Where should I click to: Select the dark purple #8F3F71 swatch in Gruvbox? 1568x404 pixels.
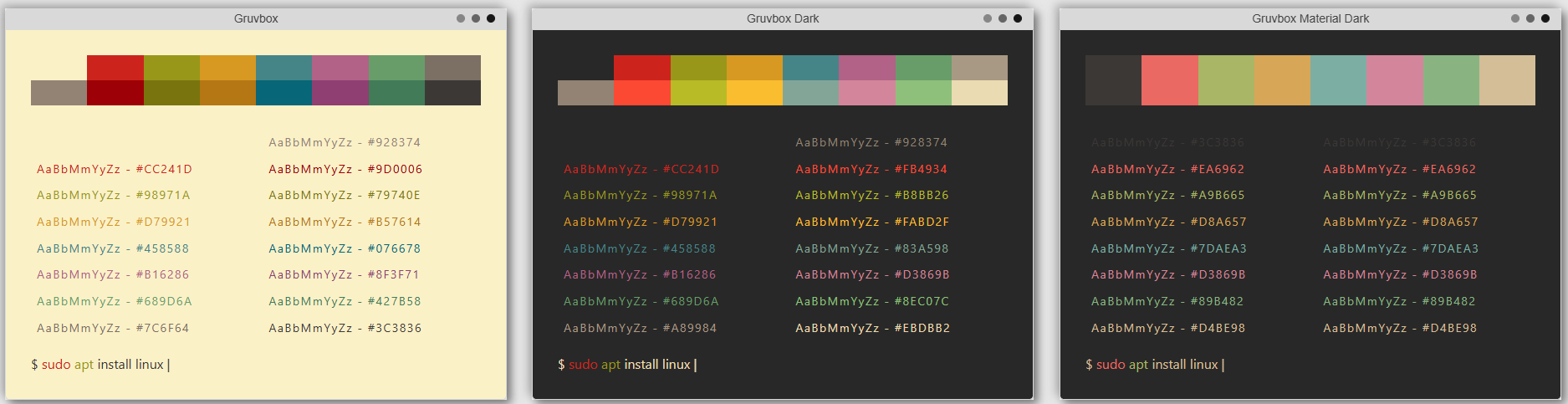click(340, 93)
